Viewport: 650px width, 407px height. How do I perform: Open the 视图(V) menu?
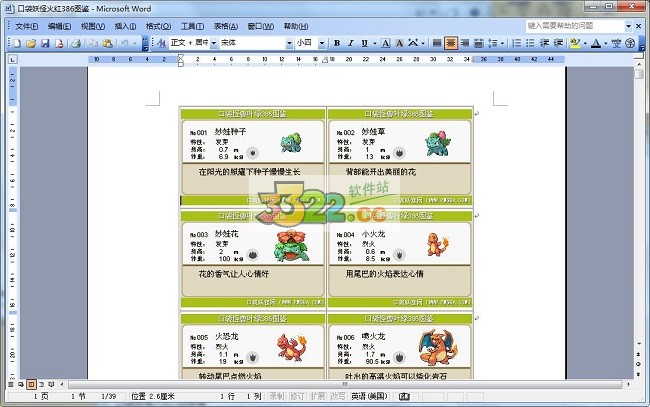pyautogui.click(x=92, y=26)
